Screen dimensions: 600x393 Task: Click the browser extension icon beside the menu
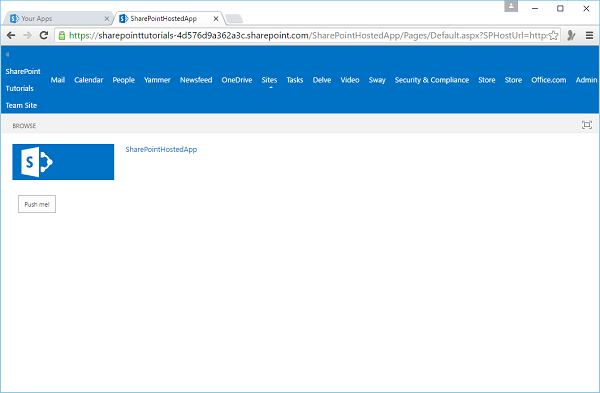[x=571, y=36]
